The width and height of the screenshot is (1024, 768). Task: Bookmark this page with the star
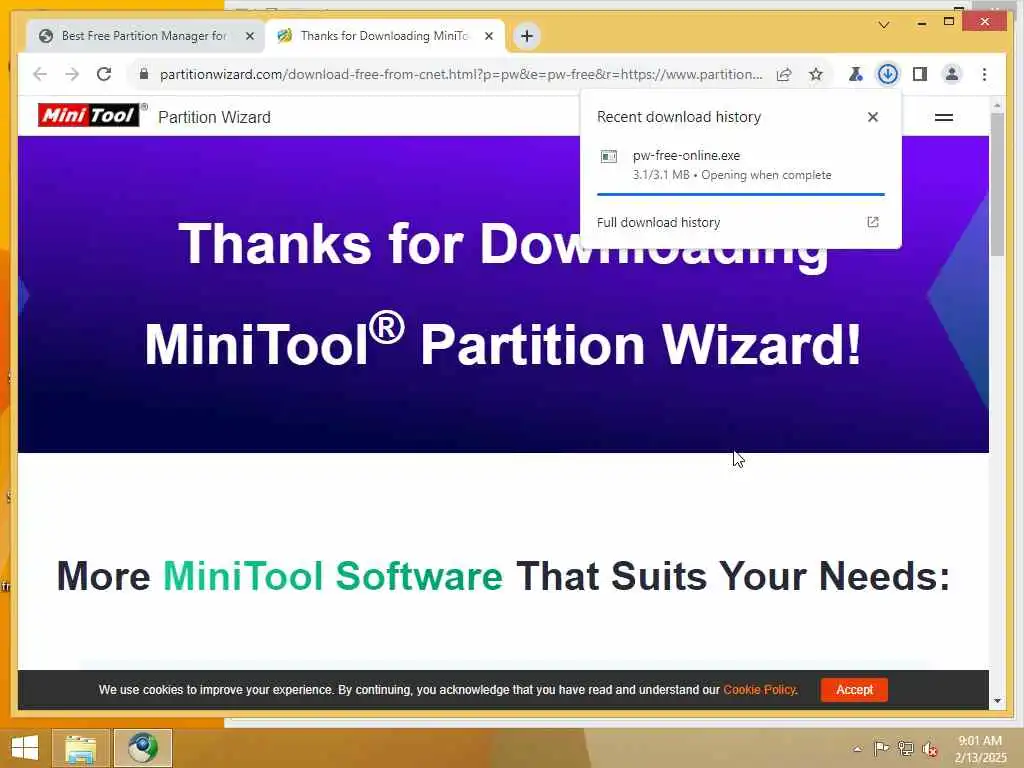(816, 74)
